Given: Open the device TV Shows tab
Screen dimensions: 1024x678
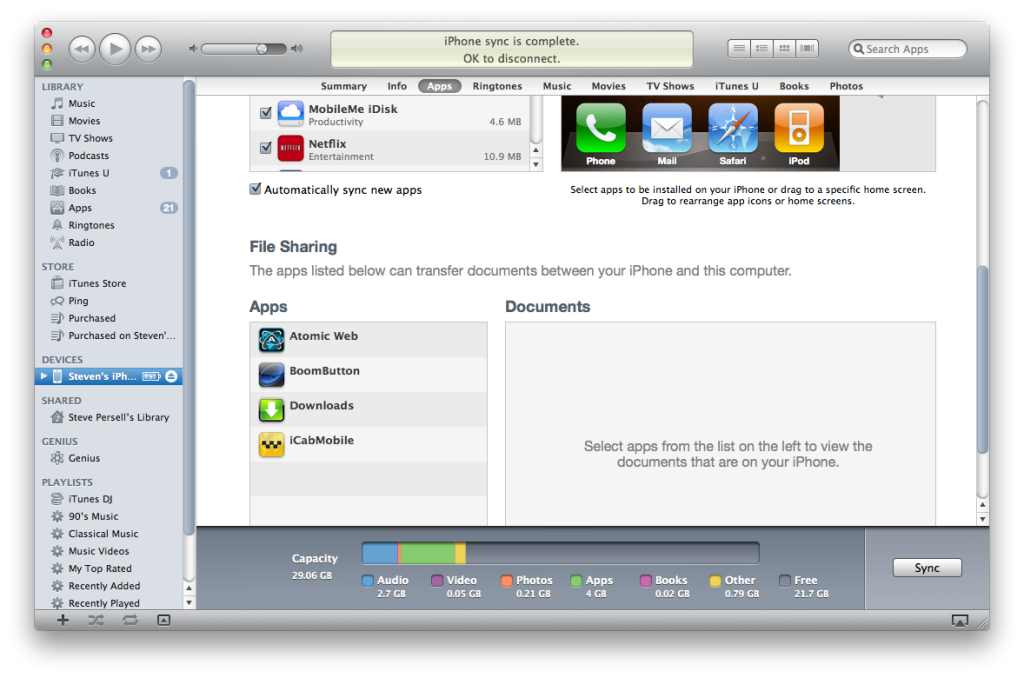Looking at the screenshot, I should pos(670,86).
